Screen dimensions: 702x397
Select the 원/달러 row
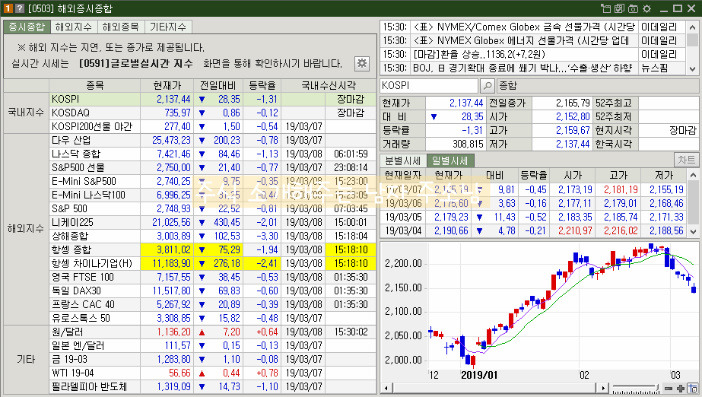coord(213,332)
